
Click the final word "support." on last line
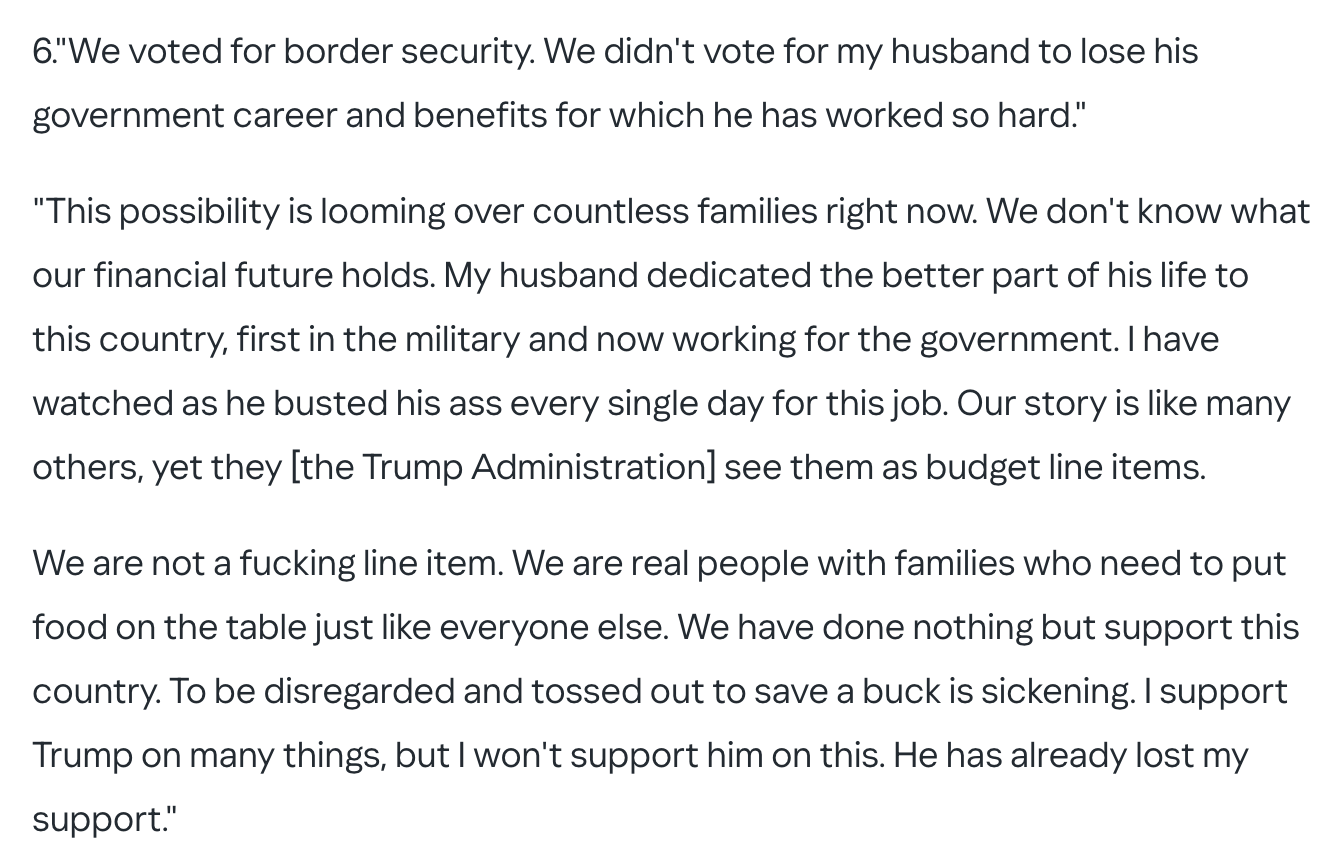click(104, 820)
